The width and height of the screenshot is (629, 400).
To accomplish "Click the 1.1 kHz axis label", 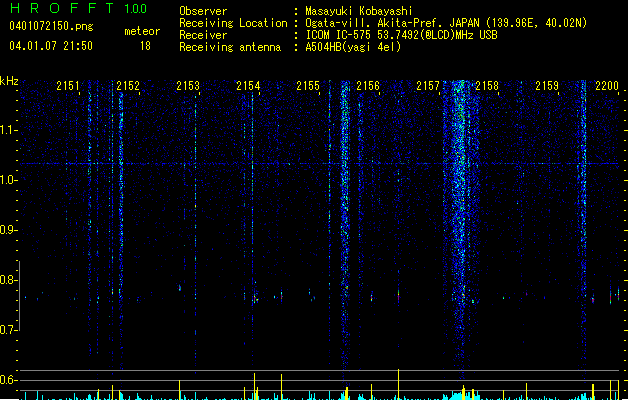I will click(x=8, y=130).
